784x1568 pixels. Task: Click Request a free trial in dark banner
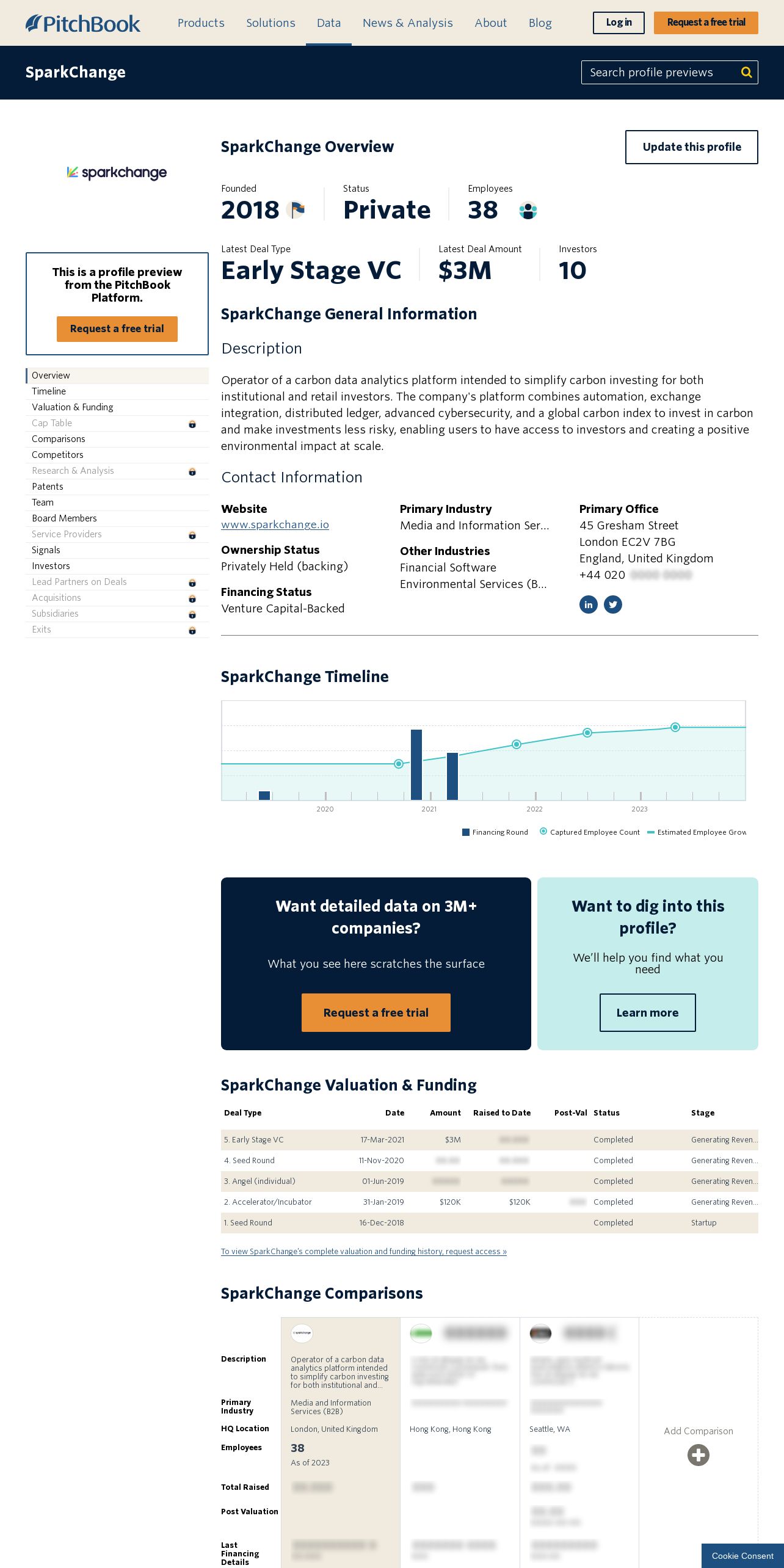pos(376,1013)
